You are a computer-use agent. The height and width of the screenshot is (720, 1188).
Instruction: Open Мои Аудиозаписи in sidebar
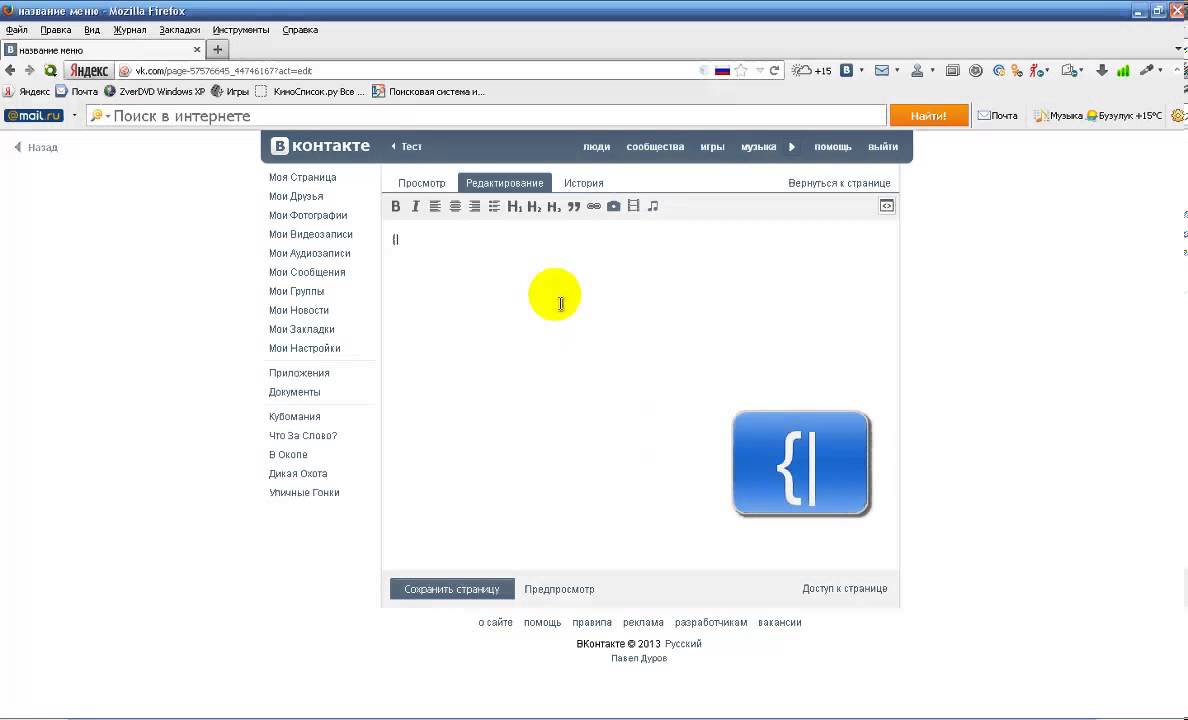[x=309, y=253]
